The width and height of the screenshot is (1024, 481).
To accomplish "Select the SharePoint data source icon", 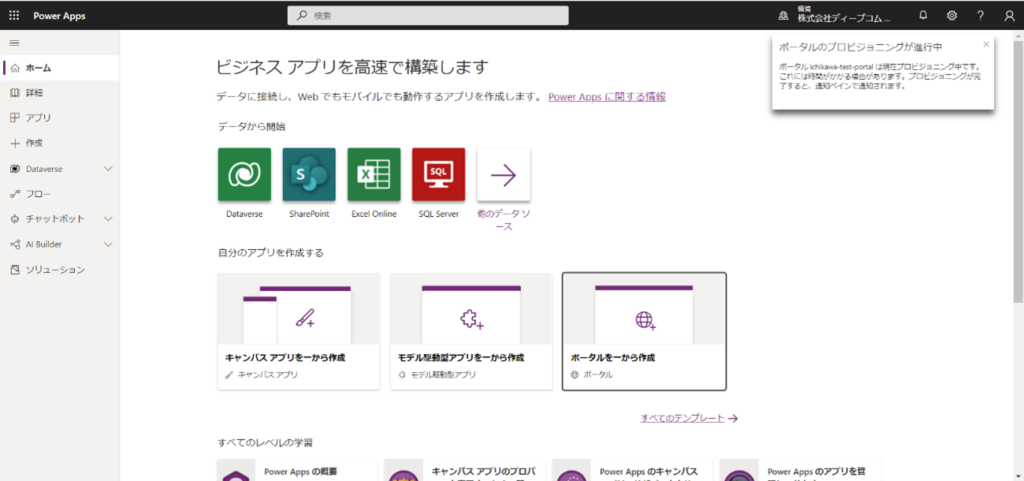I will (x=309, y=174).
